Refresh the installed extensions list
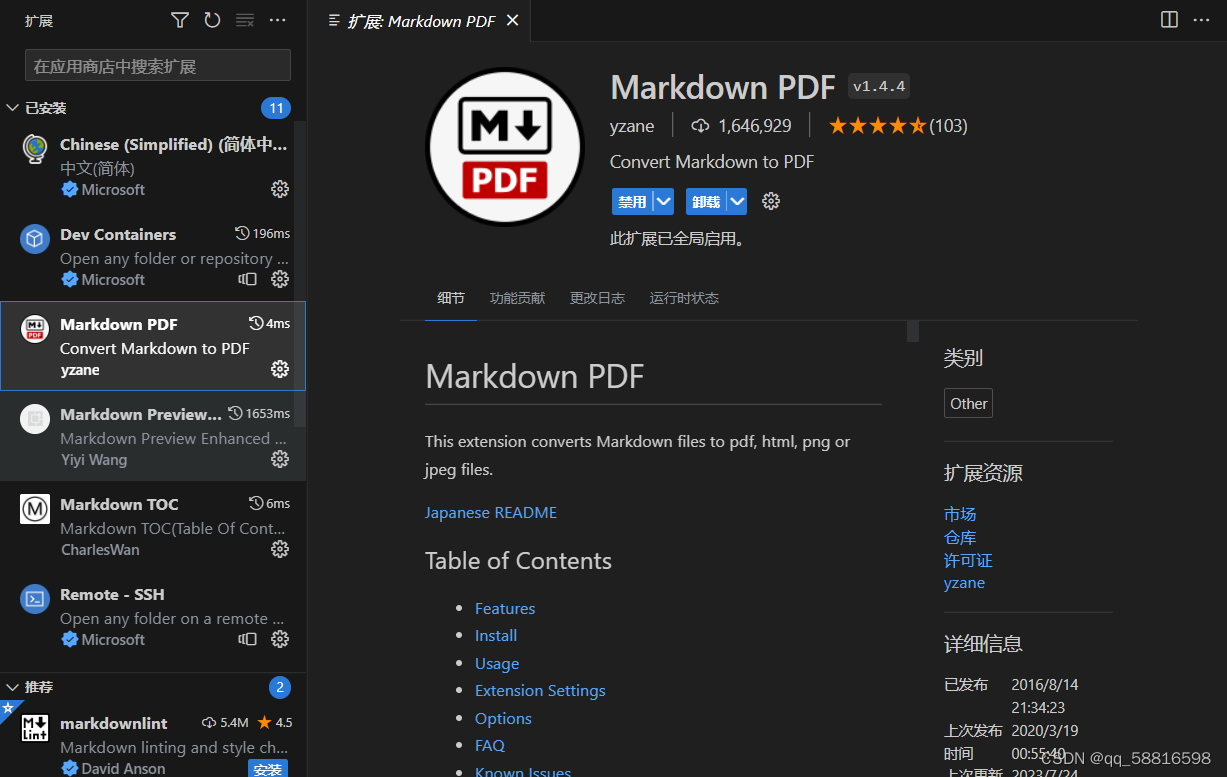Image resolution: width=1227 pixels, height=777 pixels. click(211, 19)
